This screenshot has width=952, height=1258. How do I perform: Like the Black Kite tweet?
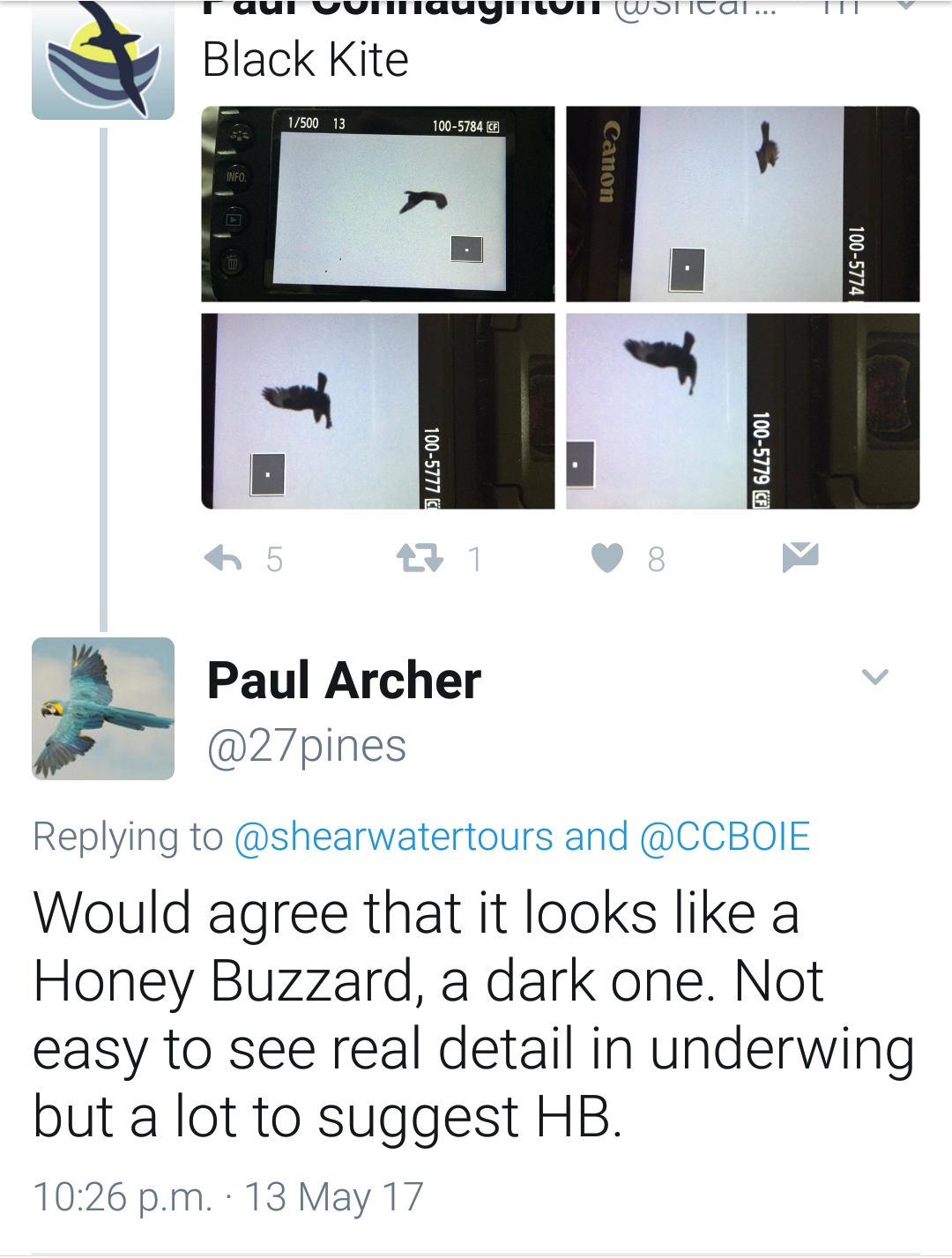(x=607, y=558)
